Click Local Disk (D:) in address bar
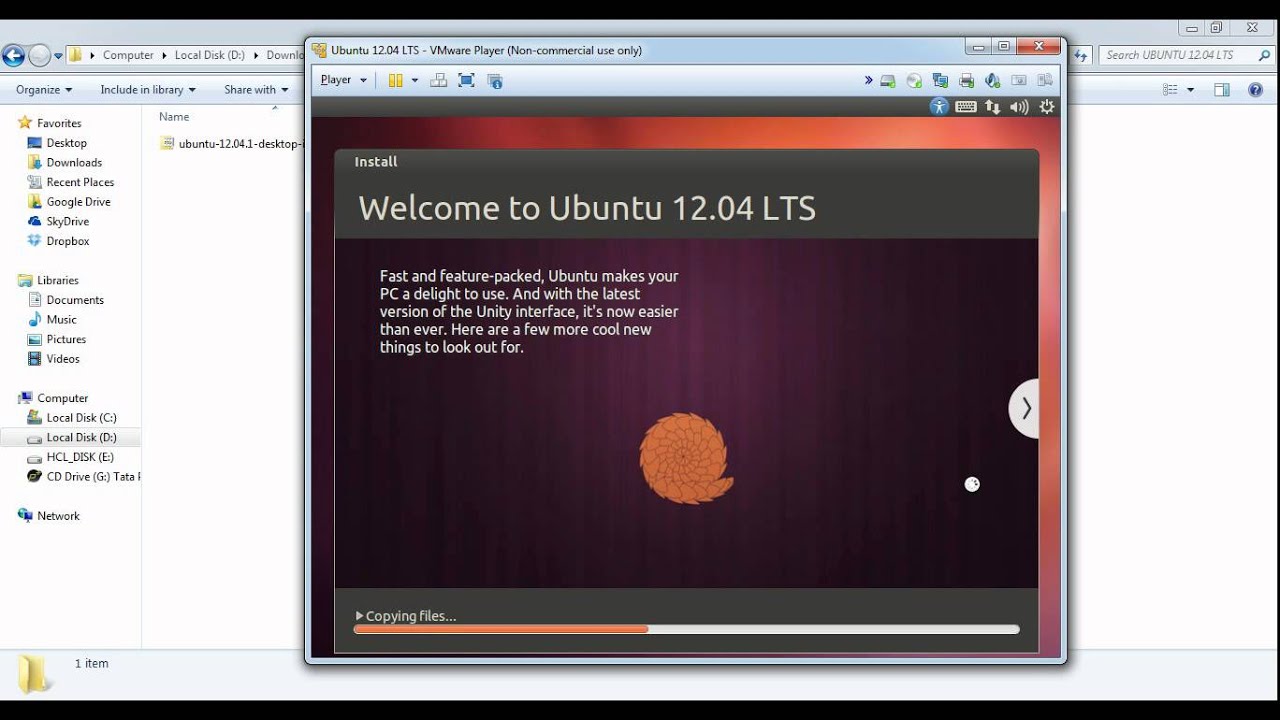The height and width of the screenshot is (720, 1280). tap(209, 55)
